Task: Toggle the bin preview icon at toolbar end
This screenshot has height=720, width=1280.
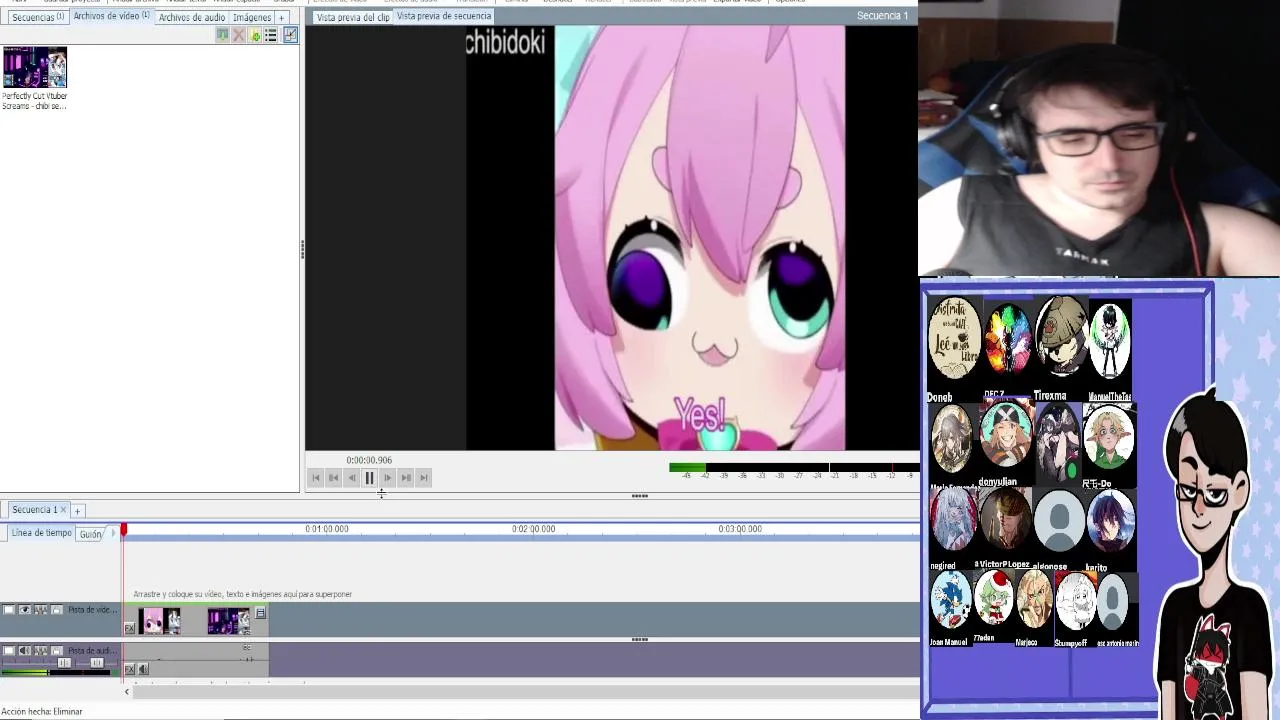Action: [x=290, y=35]
